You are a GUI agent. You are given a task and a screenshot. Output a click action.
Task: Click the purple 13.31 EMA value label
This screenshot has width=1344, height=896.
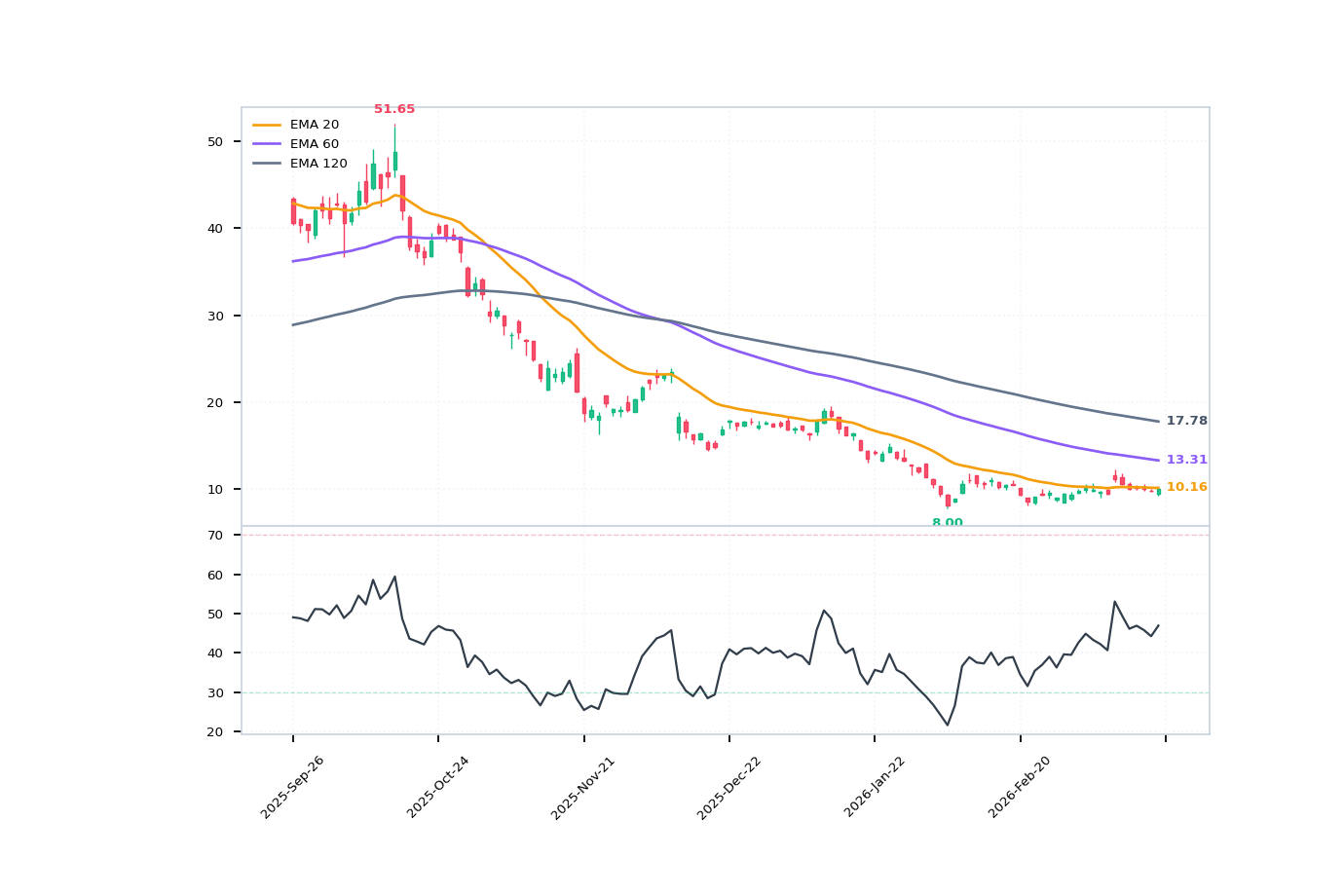[x=1186, y=457]
